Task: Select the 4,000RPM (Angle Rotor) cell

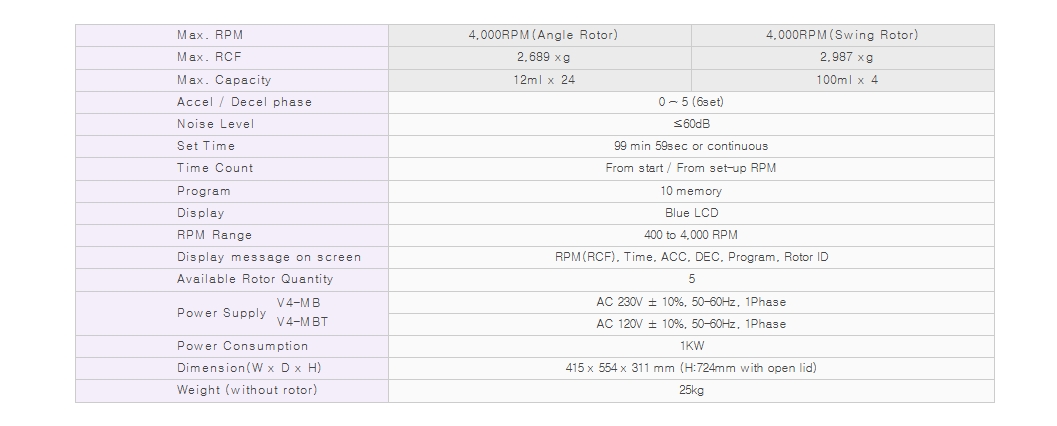Action: tap(543, 35)
